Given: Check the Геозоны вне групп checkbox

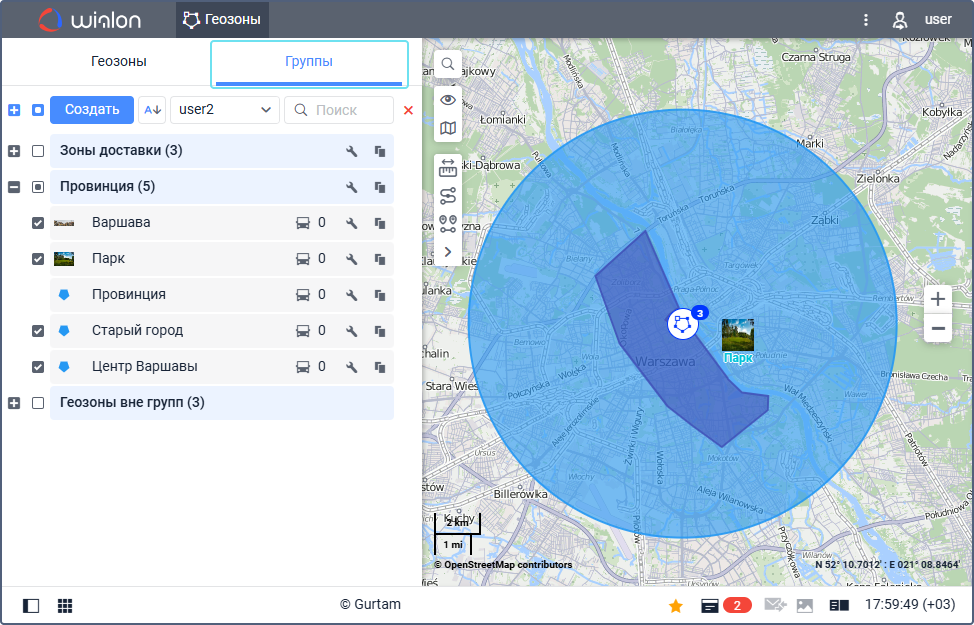Looking at the screenshot, I should coord(38,403).
